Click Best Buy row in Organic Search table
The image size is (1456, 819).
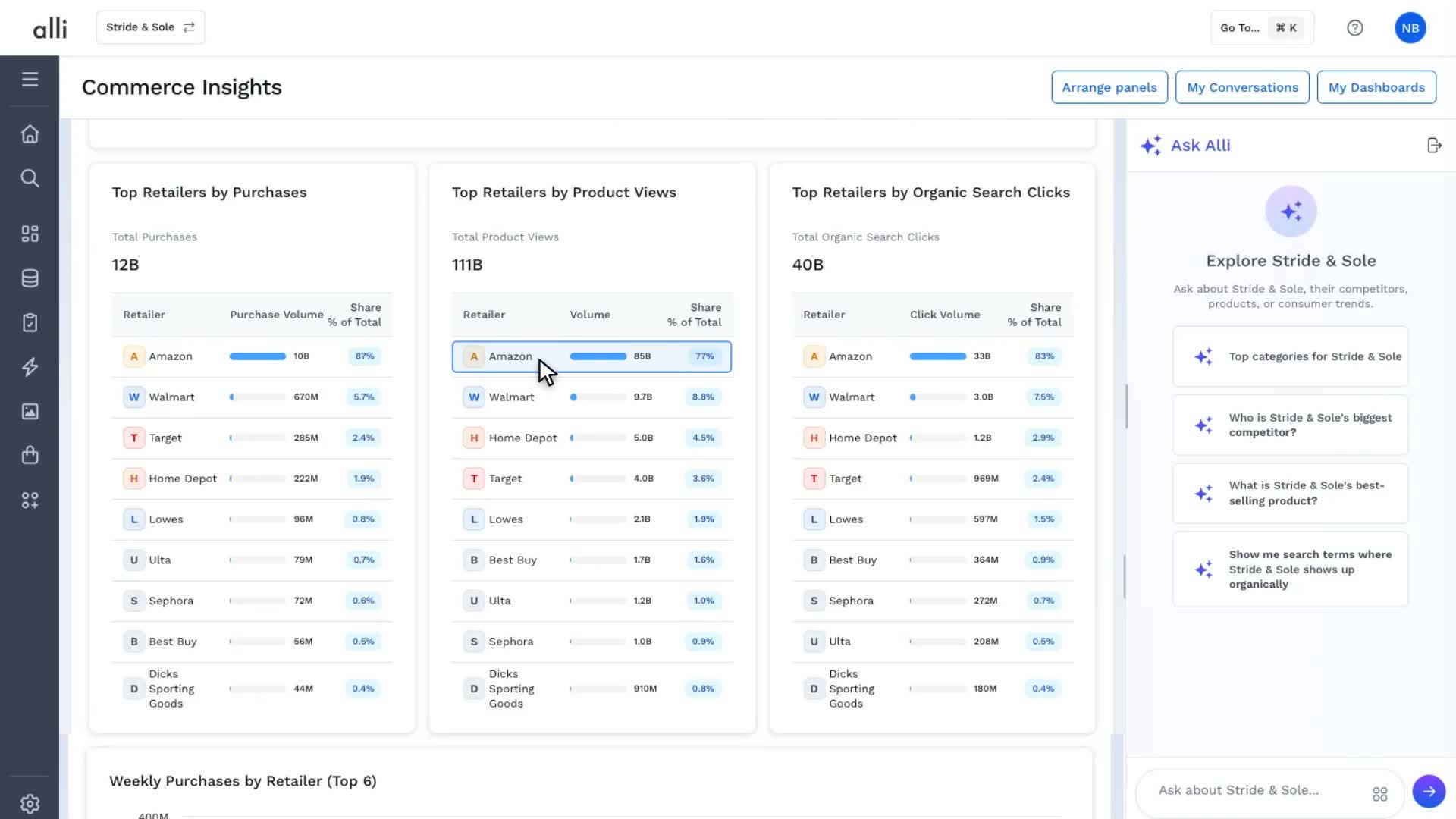coord(932,560)
